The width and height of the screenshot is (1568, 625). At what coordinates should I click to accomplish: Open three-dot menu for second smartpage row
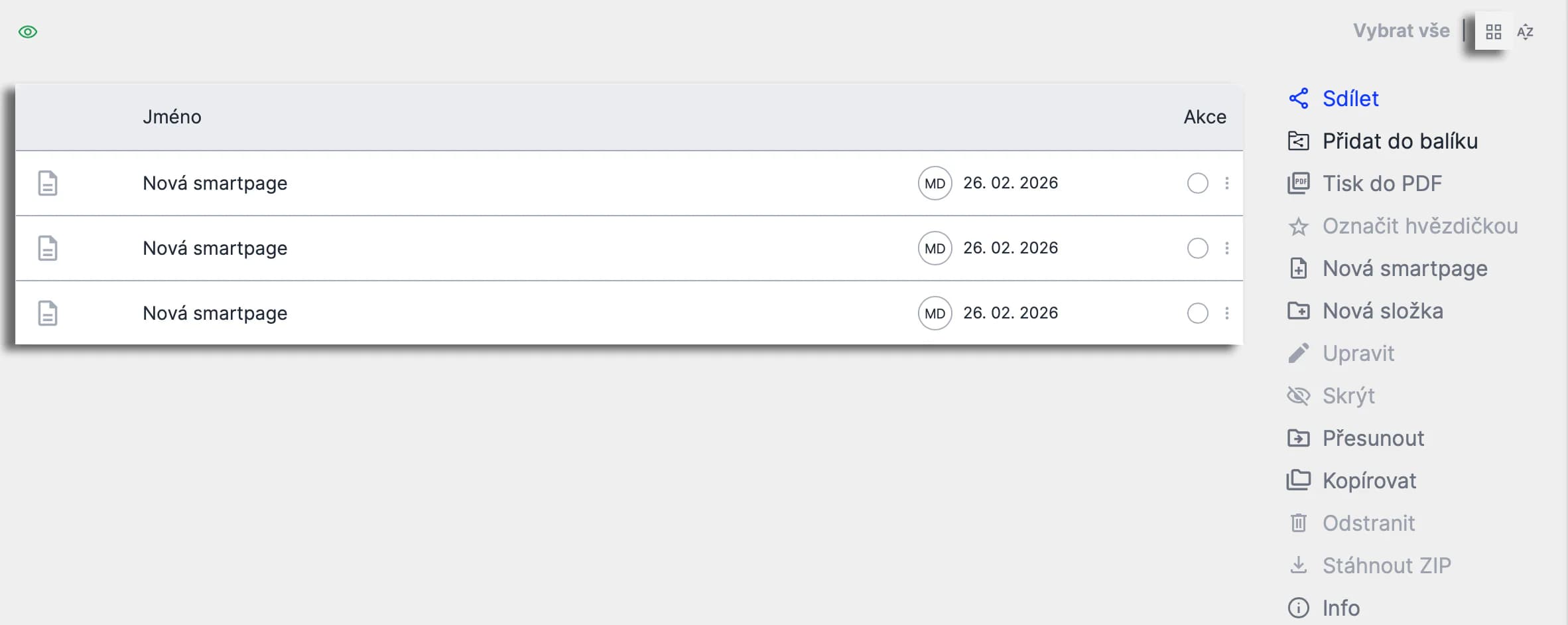(x=1227, y=248)
